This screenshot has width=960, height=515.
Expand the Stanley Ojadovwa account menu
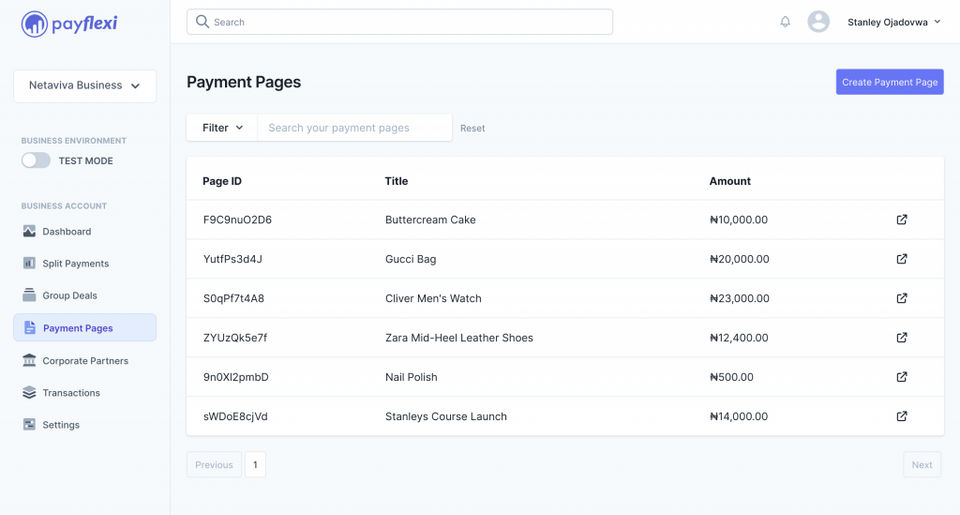[x=894, y=22]
